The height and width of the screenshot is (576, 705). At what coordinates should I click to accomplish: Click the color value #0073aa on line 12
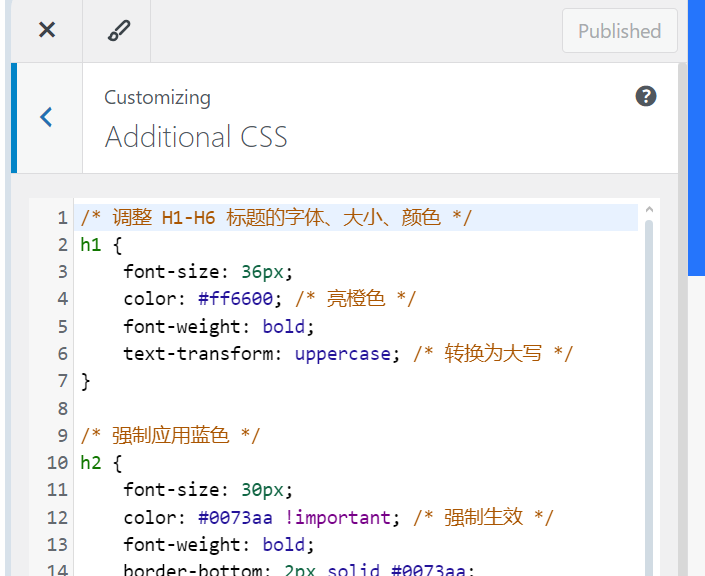[x=236, y=518]
